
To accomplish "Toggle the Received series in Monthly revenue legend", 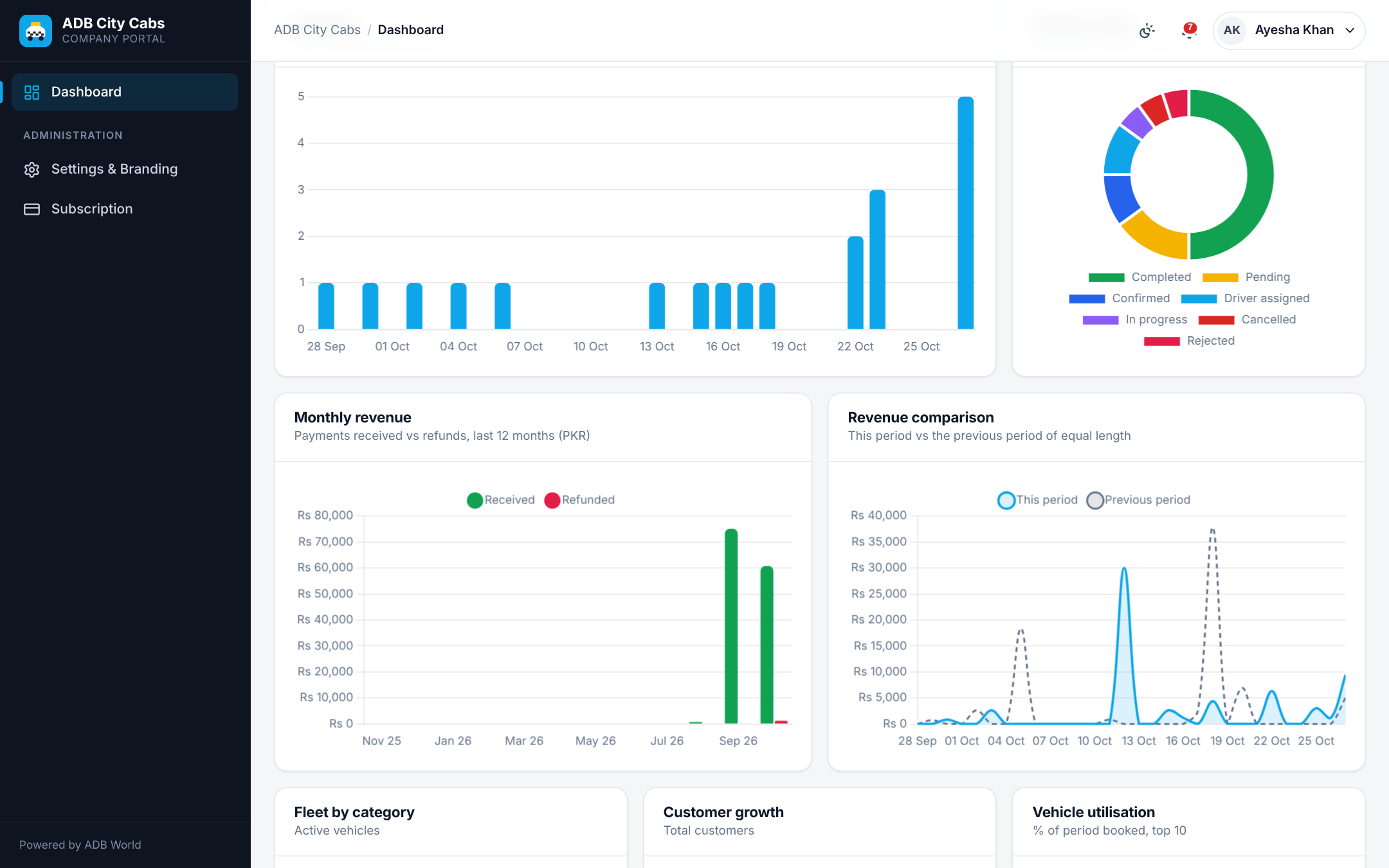I will [501, 500].
